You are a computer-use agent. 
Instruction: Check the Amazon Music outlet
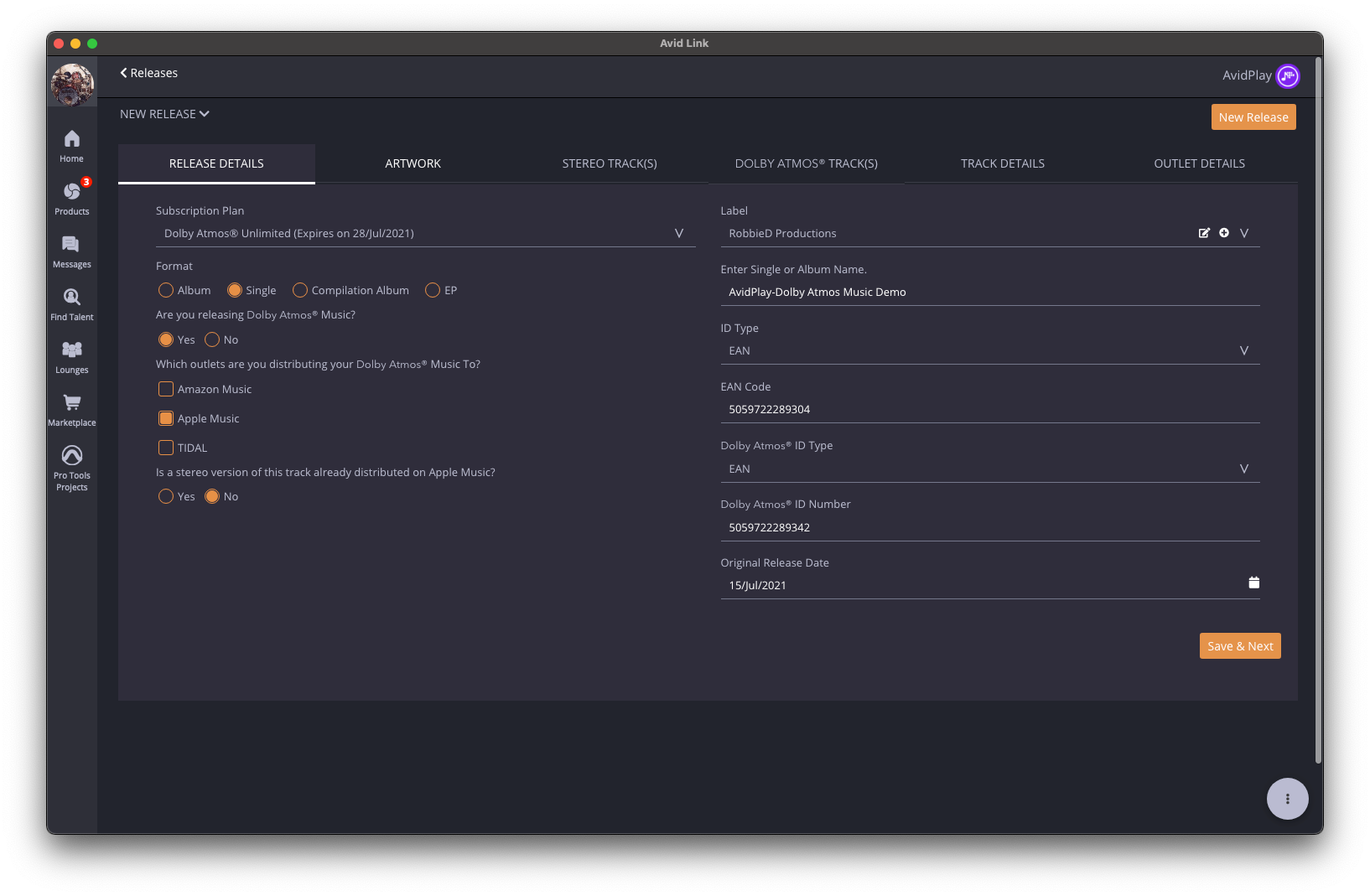click(166, 389)
